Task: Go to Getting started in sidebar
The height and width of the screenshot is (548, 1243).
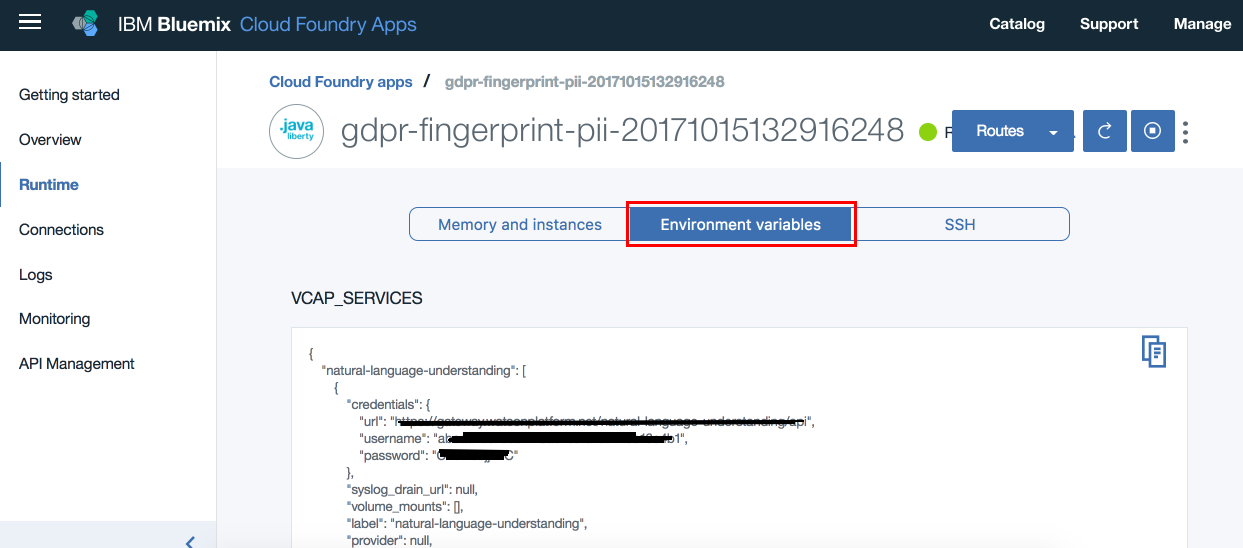Action: pos(69,95)
